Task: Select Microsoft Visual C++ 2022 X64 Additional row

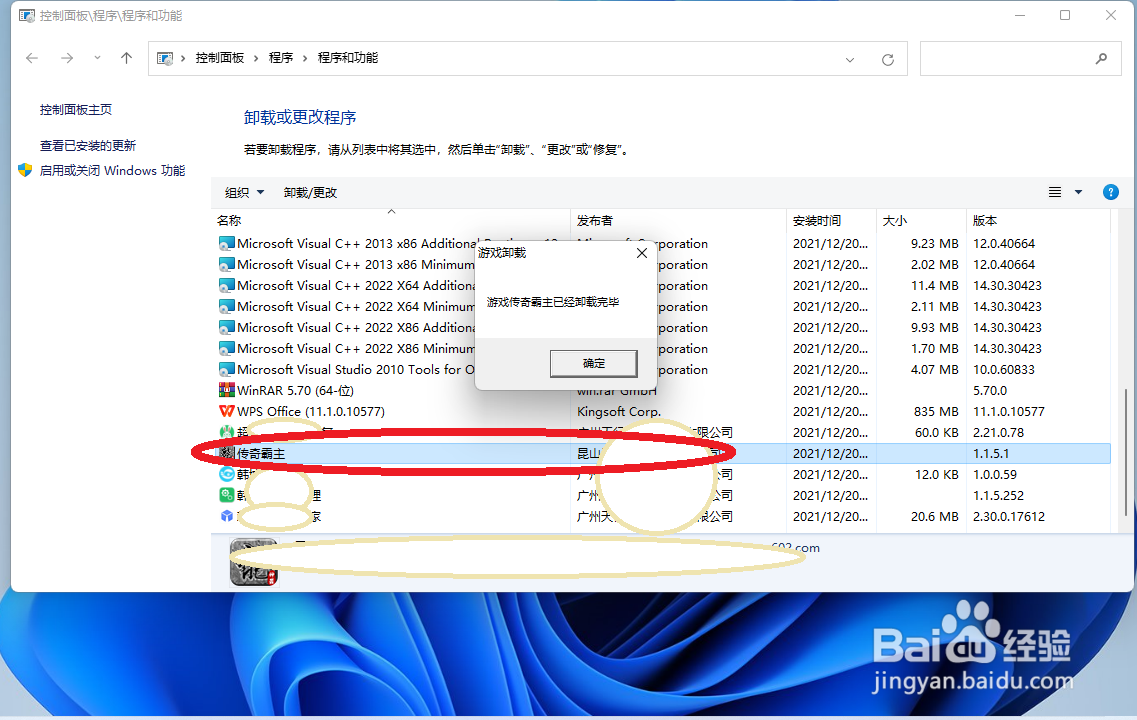Action: click(663, 286)
